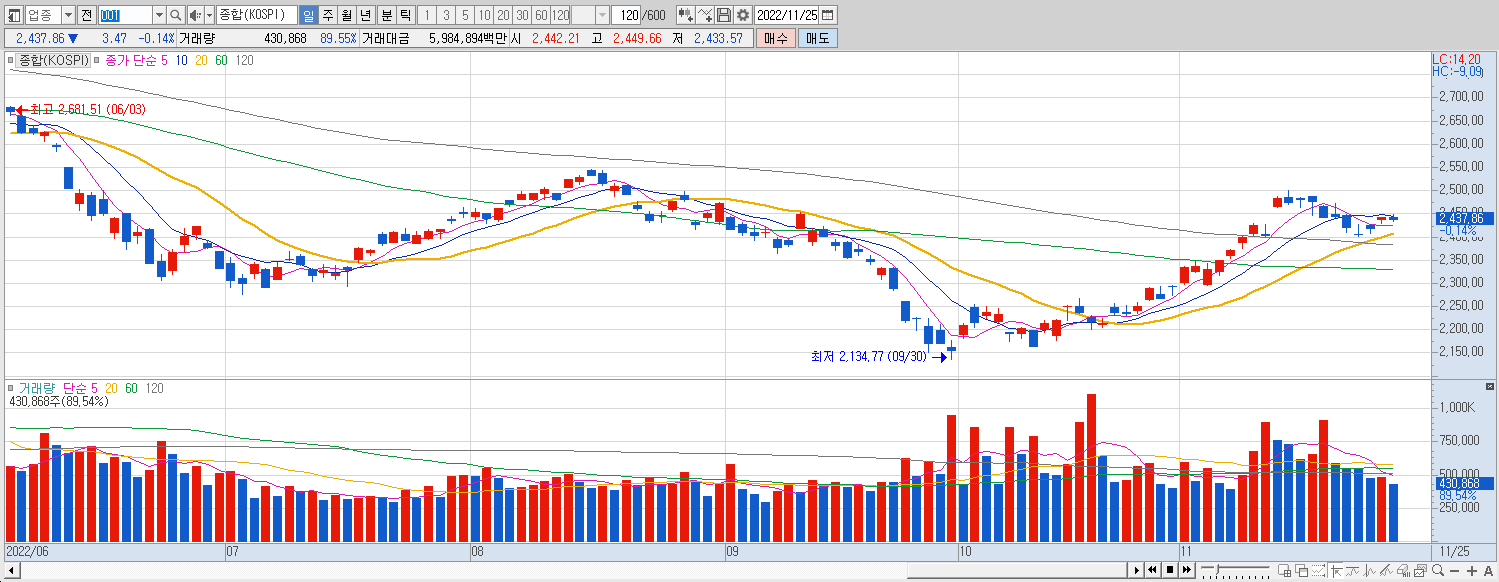
Task: Choose the 20 interval button
Action: pyautogui.click(x=503, y=15)
